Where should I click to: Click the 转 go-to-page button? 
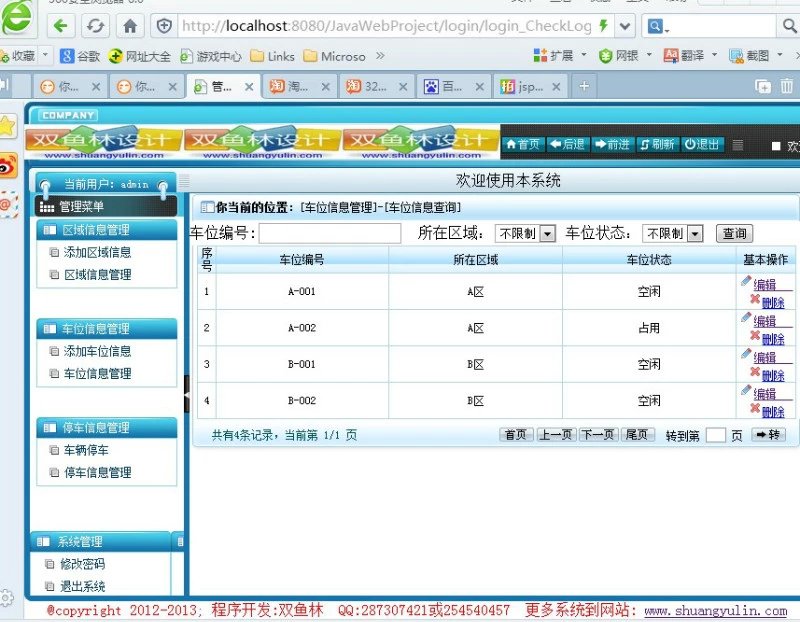click(768, 435)
